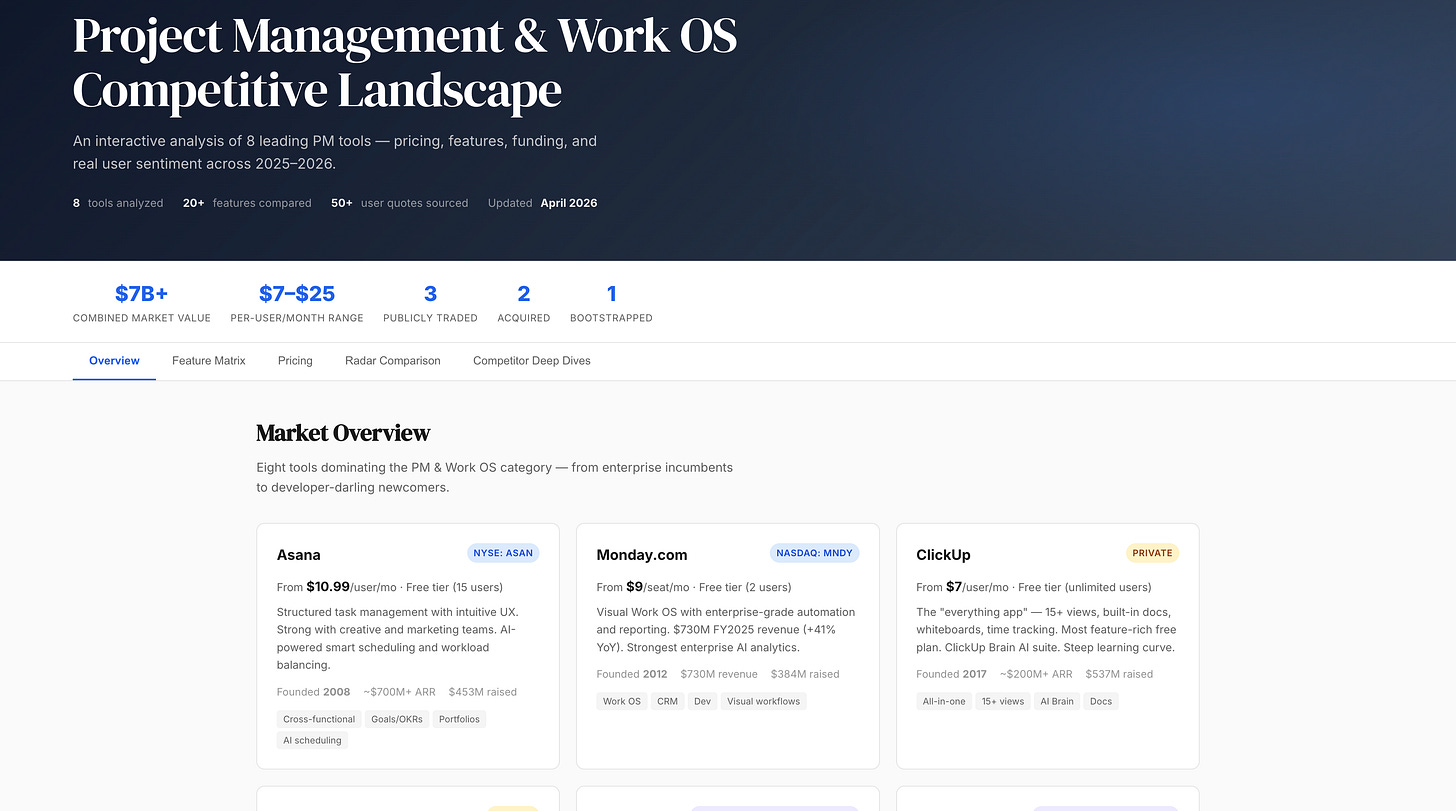Click the Goals/OKRs tag
This screenshot has height=811, width=1456.
[398, 719]
